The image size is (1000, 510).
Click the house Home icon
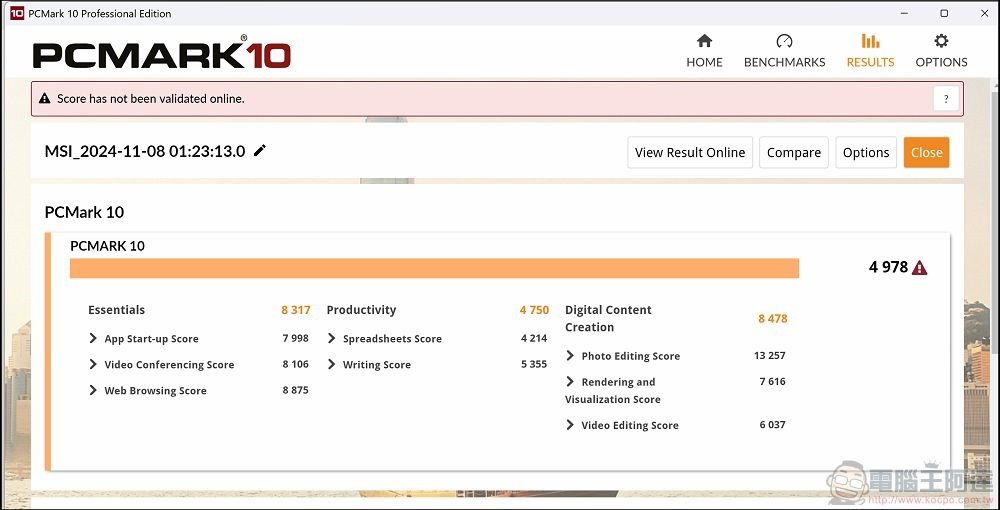(x=704, y=41)
